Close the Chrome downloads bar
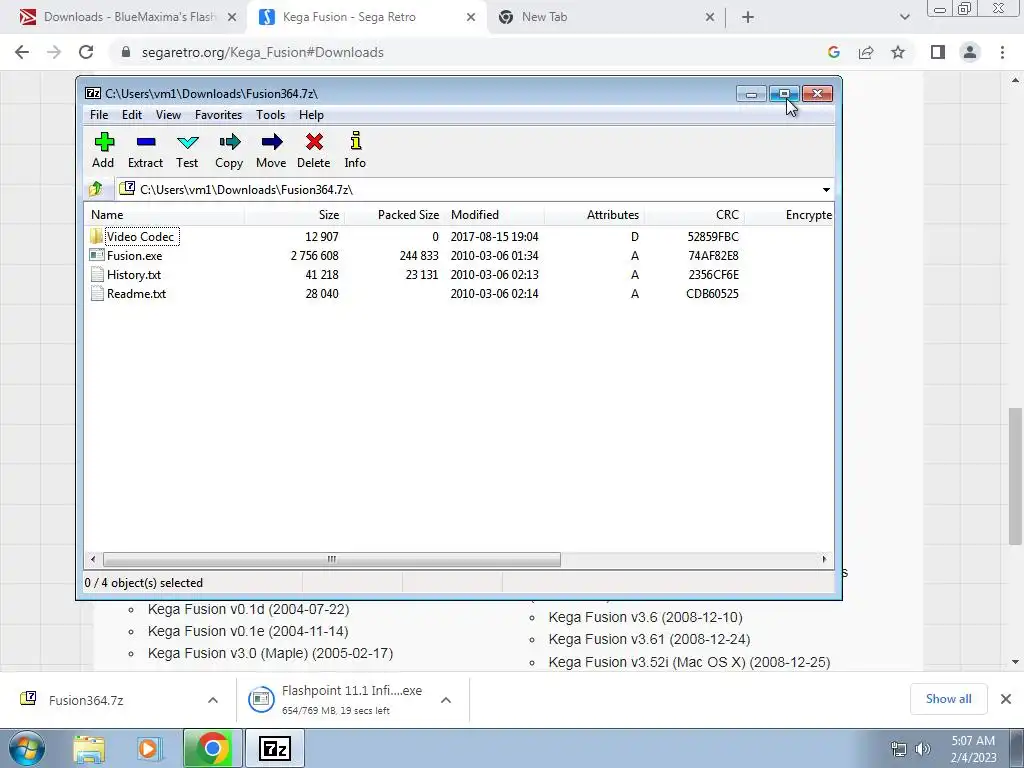Image resolution: width=1024 pixels, height=768 pixels. click(x=1006, y=699)
